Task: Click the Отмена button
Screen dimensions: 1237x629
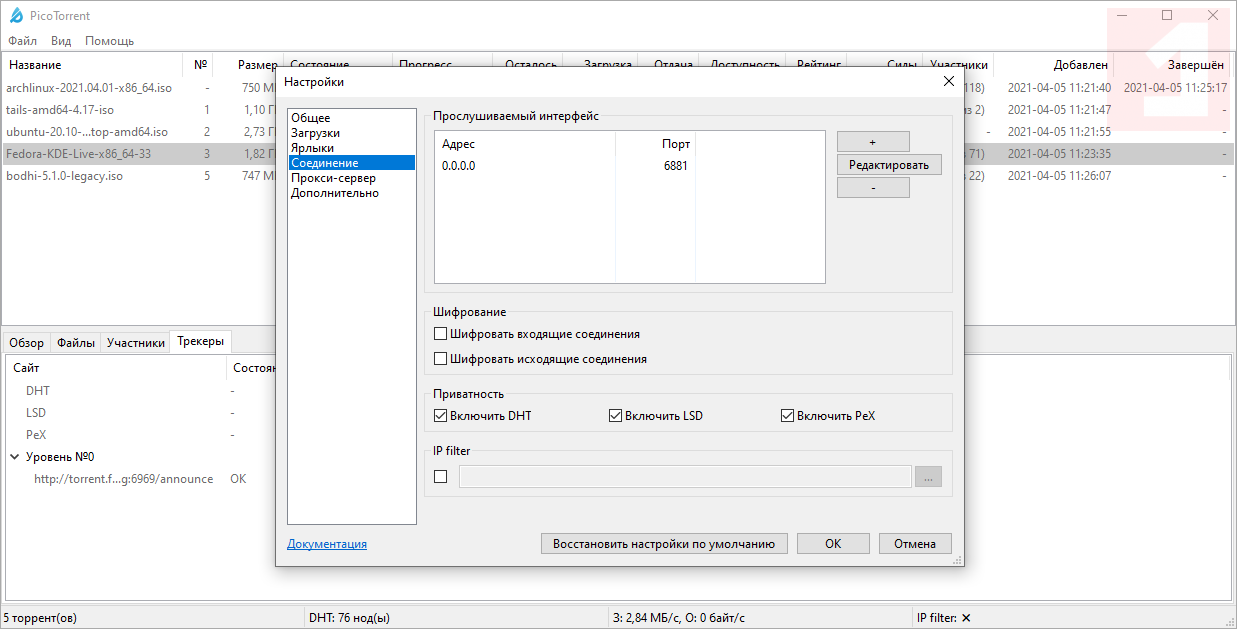Action: coord(915,544)
